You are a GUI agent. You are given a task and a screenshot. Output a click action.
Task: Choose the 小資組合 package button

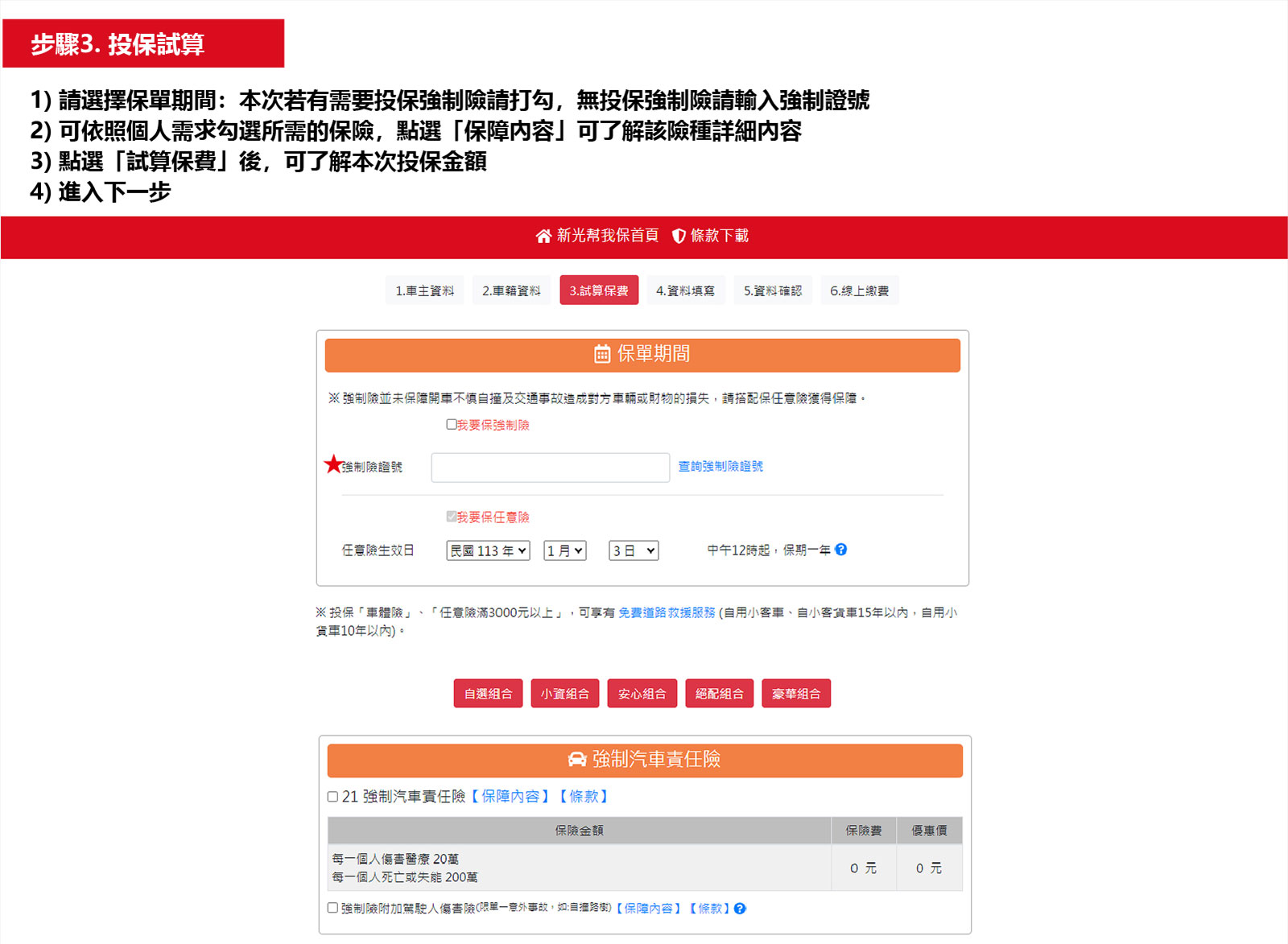(565, 694)
